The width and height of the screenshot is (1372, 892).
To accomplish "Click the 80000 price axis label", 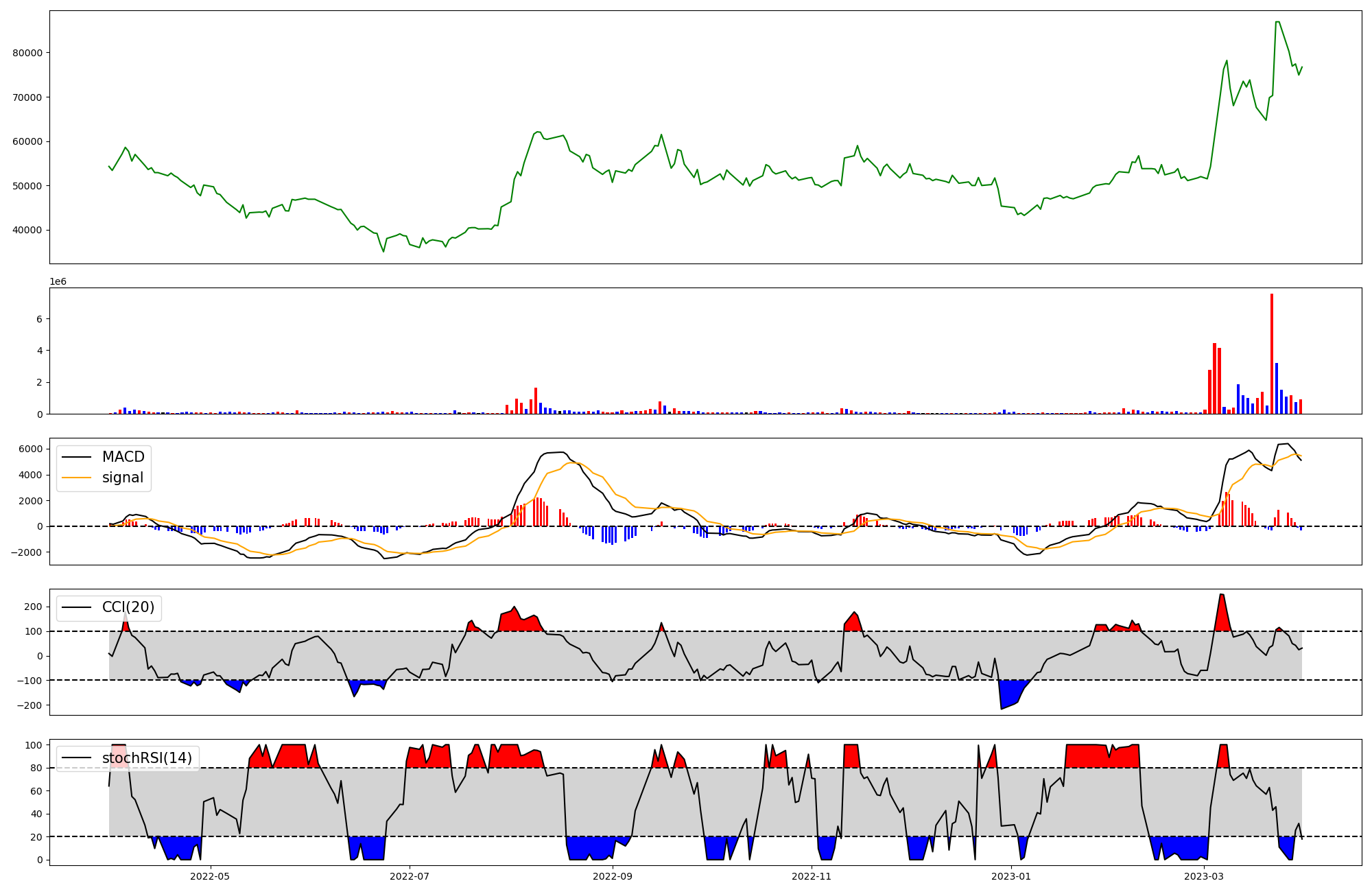I will tap(28, 53).
